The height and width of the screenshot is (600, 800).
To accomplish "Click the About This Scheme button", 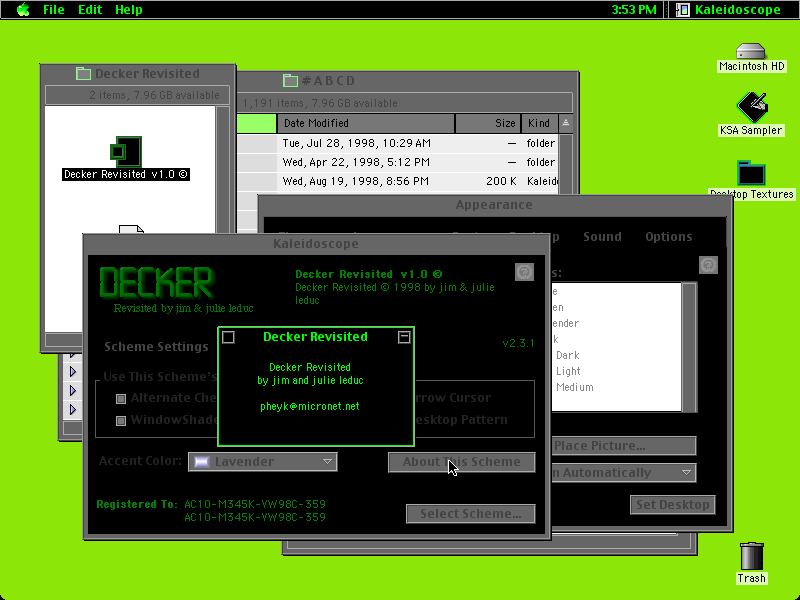I will tap(462, 462).
